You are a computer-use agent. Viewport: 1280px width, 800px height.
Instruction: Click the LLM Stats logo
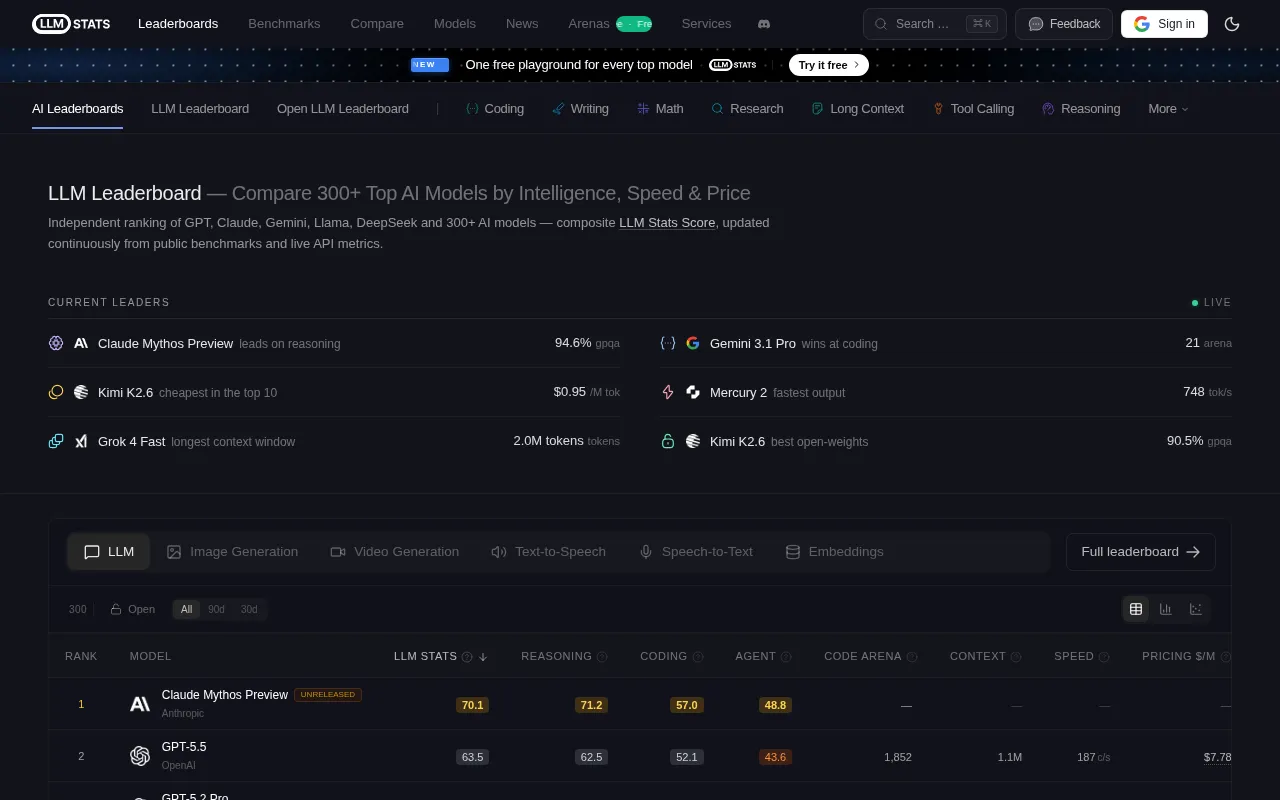(x=71, y=24)
